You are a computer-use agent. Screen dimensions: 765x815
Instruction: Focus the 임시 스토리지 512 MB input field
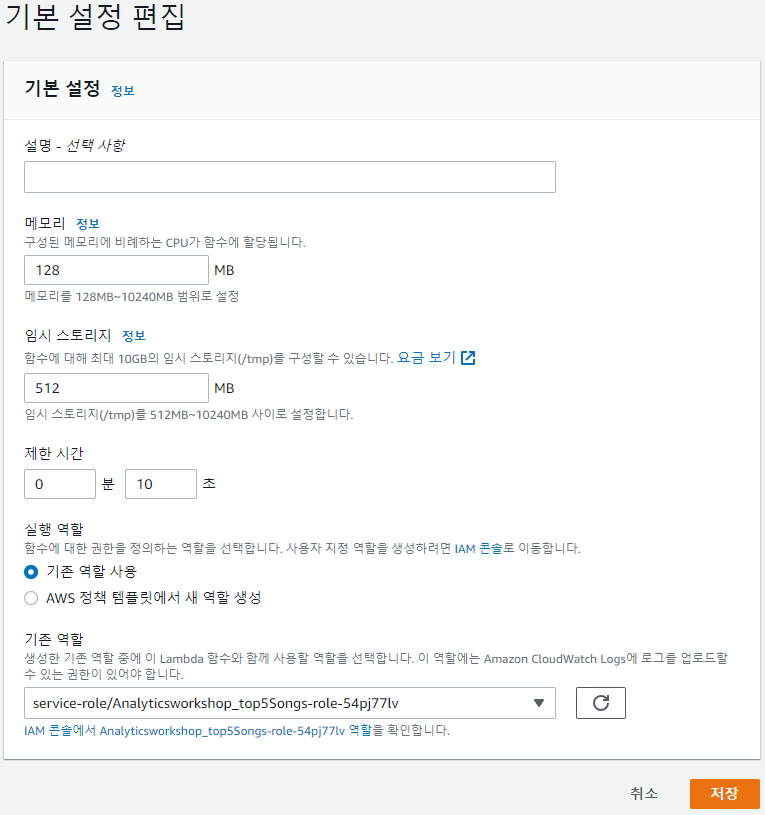pos(116,388)
